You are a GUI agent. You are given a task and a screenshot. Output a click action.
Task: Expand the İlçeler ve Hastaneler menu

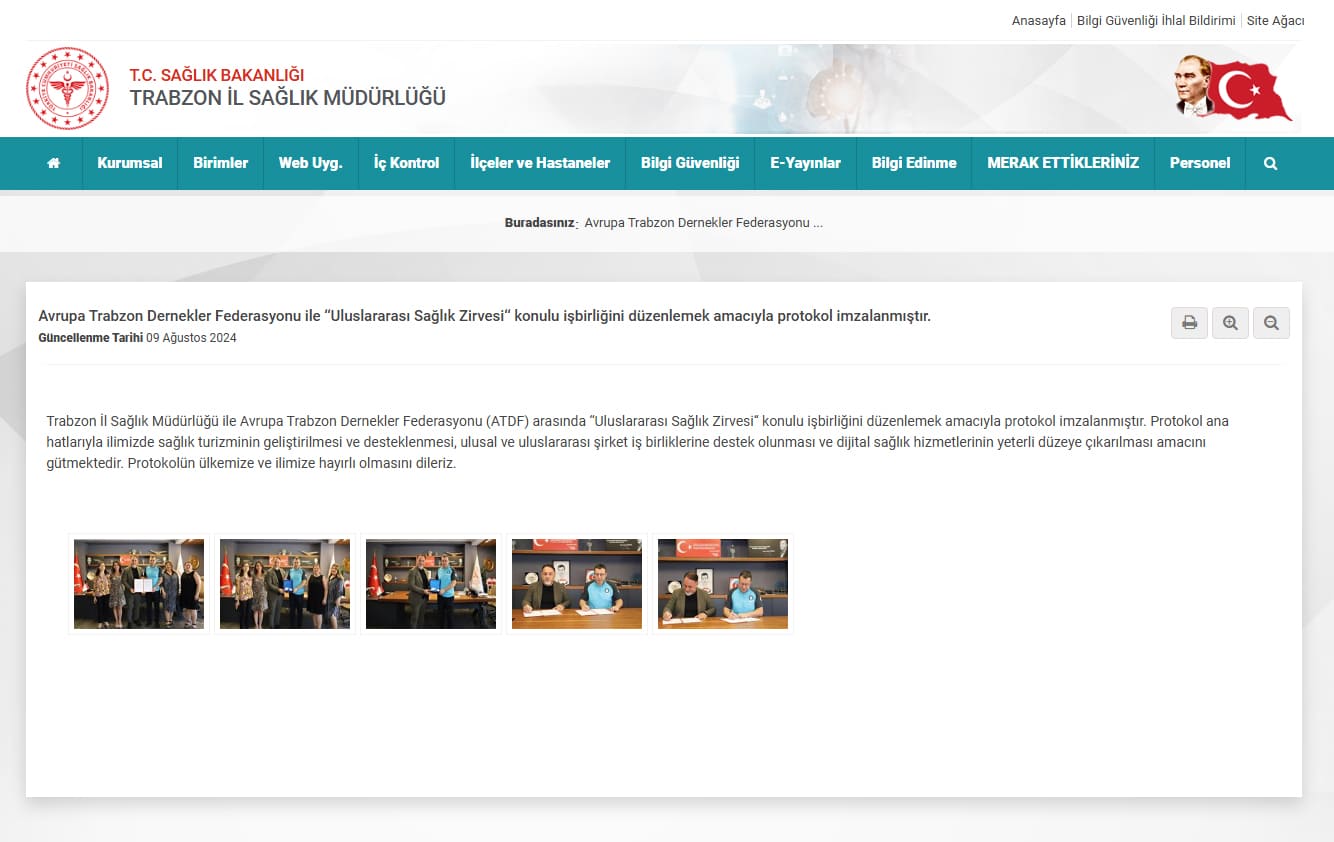[540, 163]
